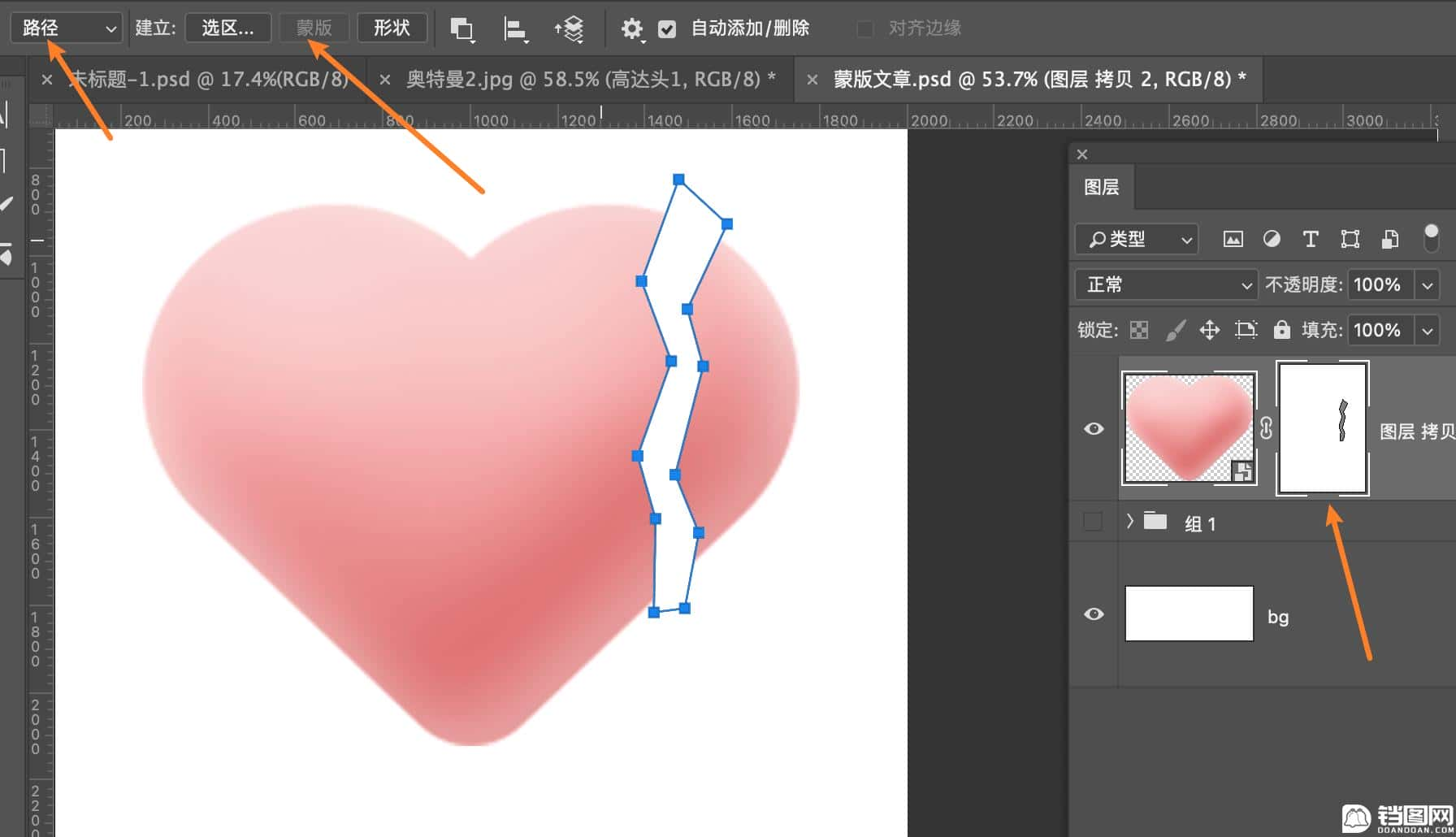1456x837 pixels.
Task: Hide the bg layer
Action: [1094, 614]
